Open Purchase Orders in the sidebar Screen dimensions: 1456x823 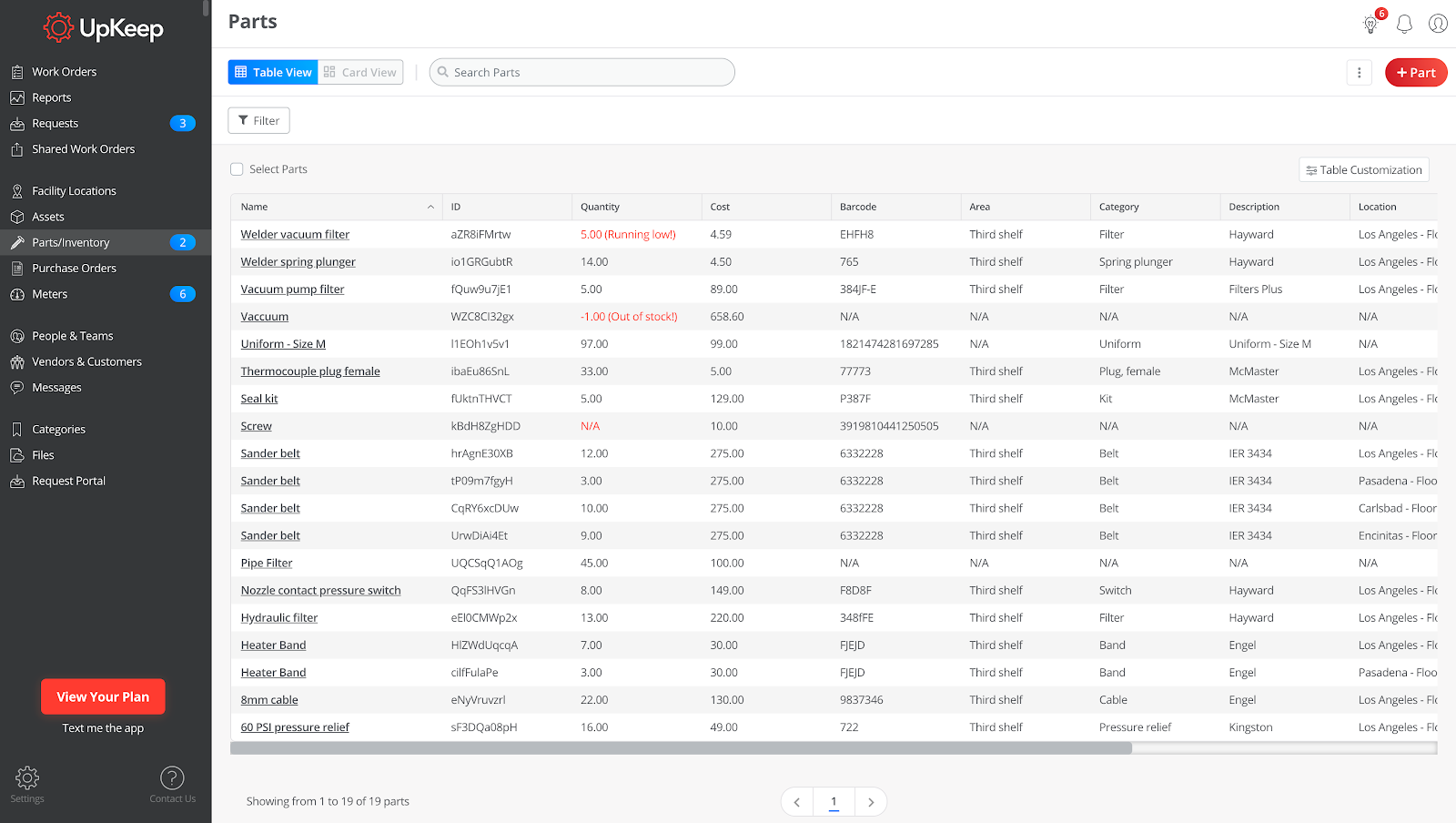73,268
